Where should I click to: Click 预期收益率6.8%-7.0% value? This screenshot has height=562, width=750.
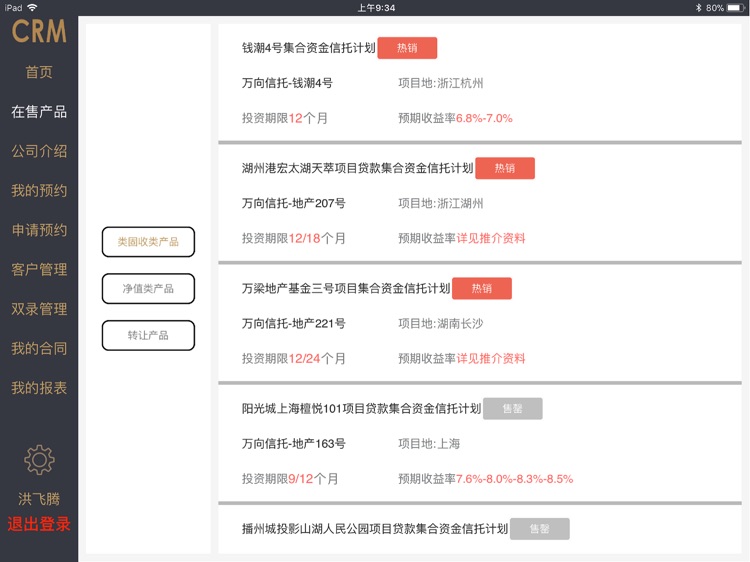coord(484,118)
